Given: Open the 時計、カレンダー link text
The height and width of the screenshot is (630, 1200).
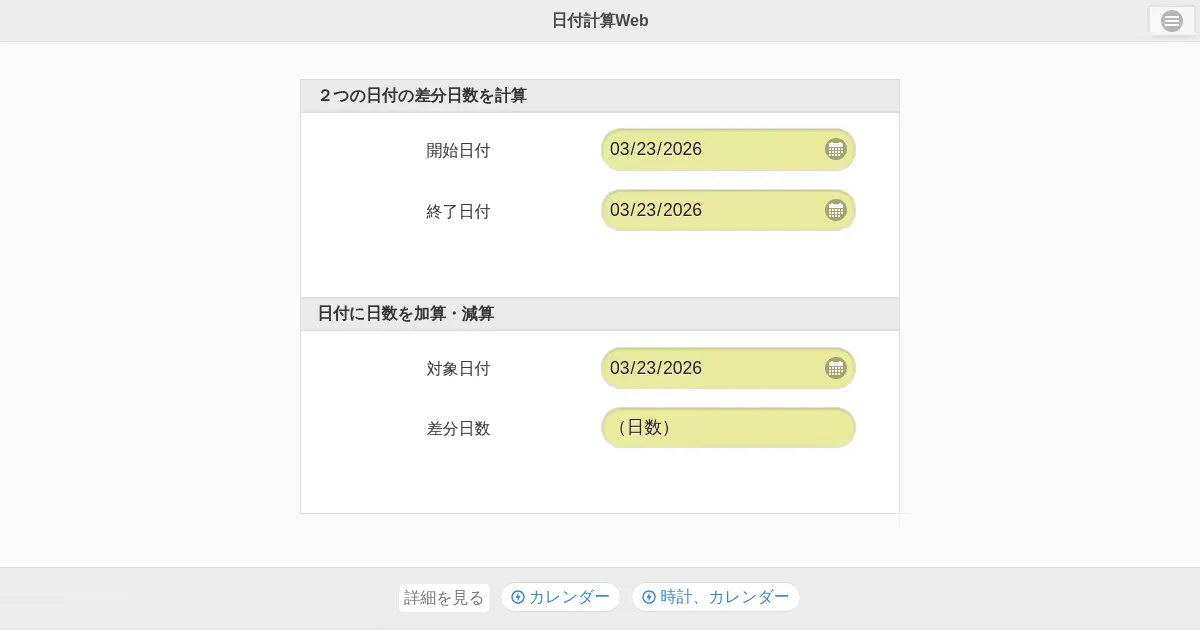Looking at the screenshot, I should (725, 597).
